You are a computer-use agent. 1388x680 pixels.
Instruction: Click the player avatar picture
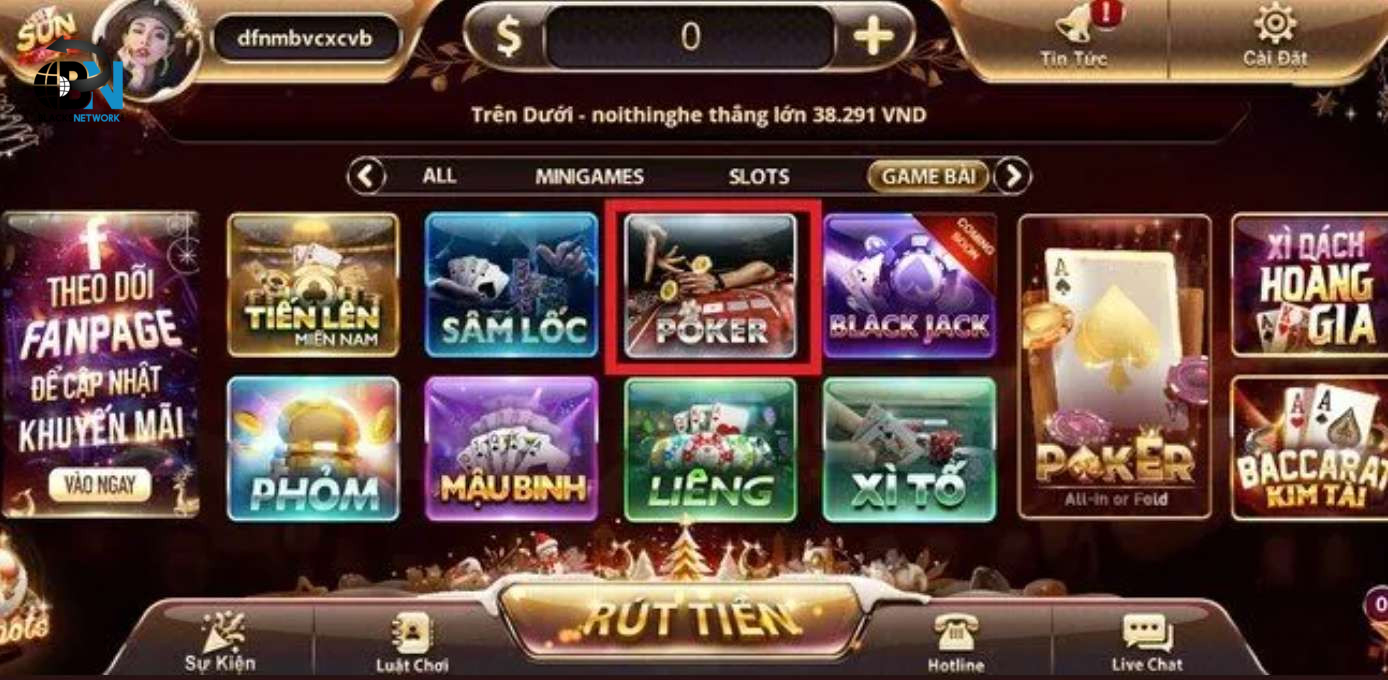point(151,45)
